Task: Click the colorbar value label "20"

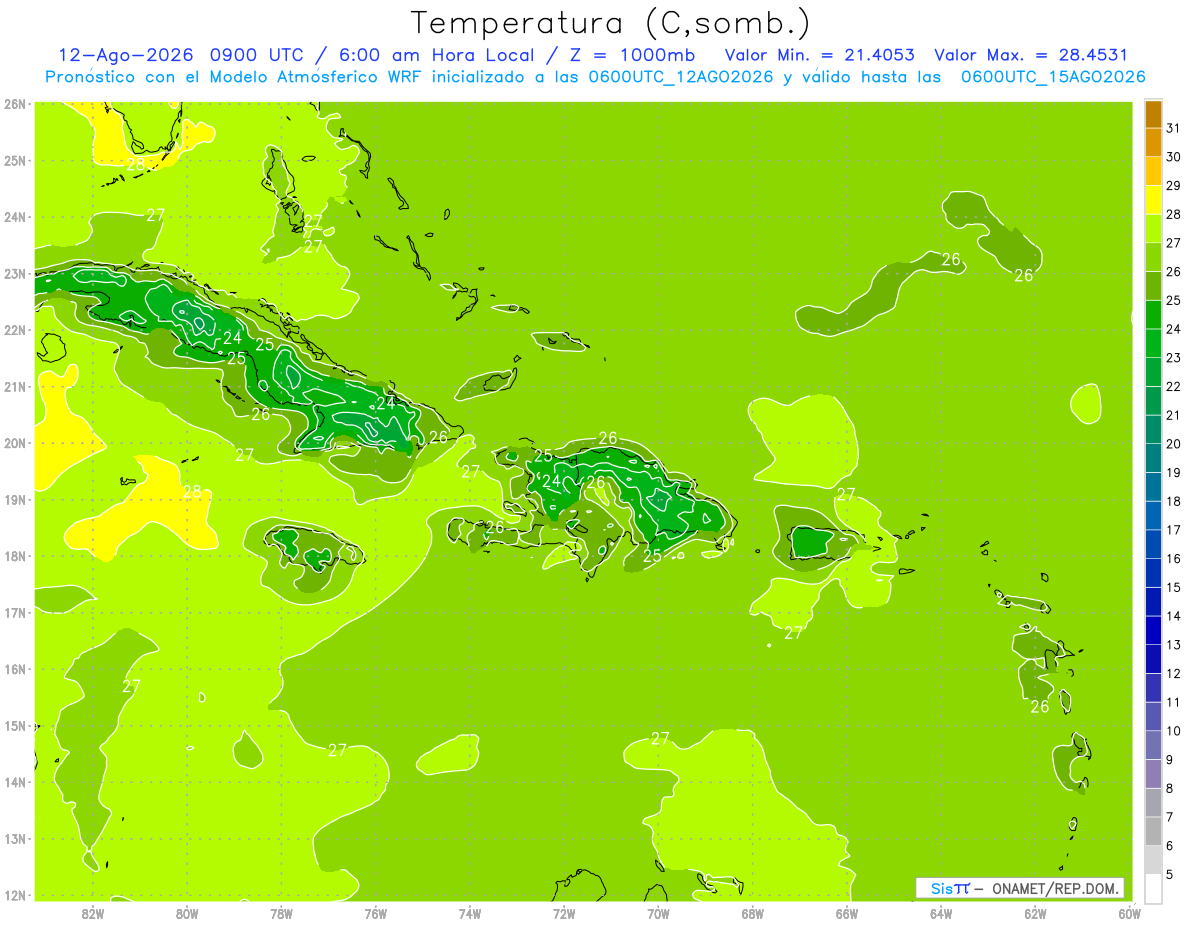Action: (x=1174, y=444)
